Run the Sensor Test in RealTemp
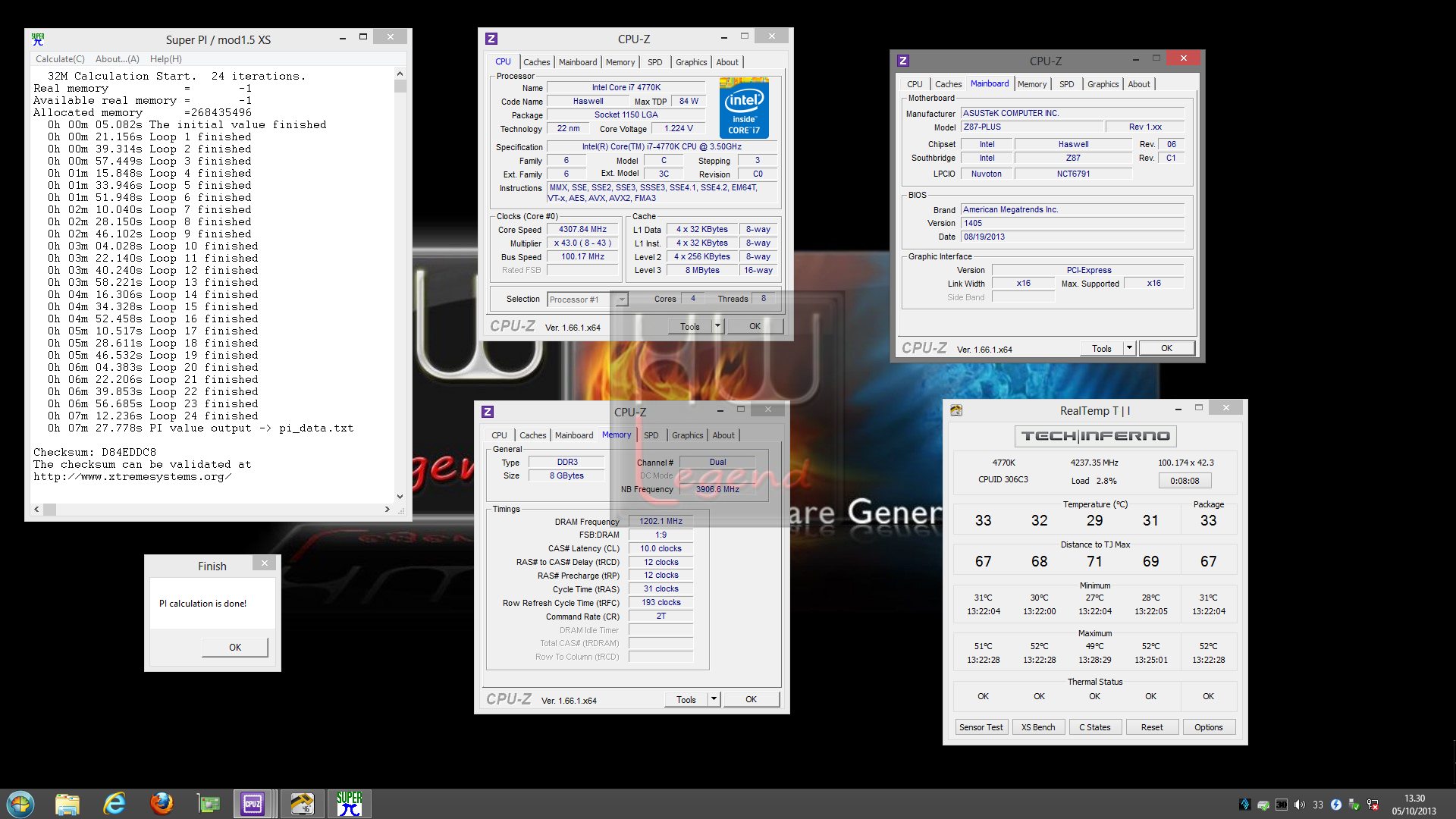This screenshot has height=819, width=1456. point(981,727)
